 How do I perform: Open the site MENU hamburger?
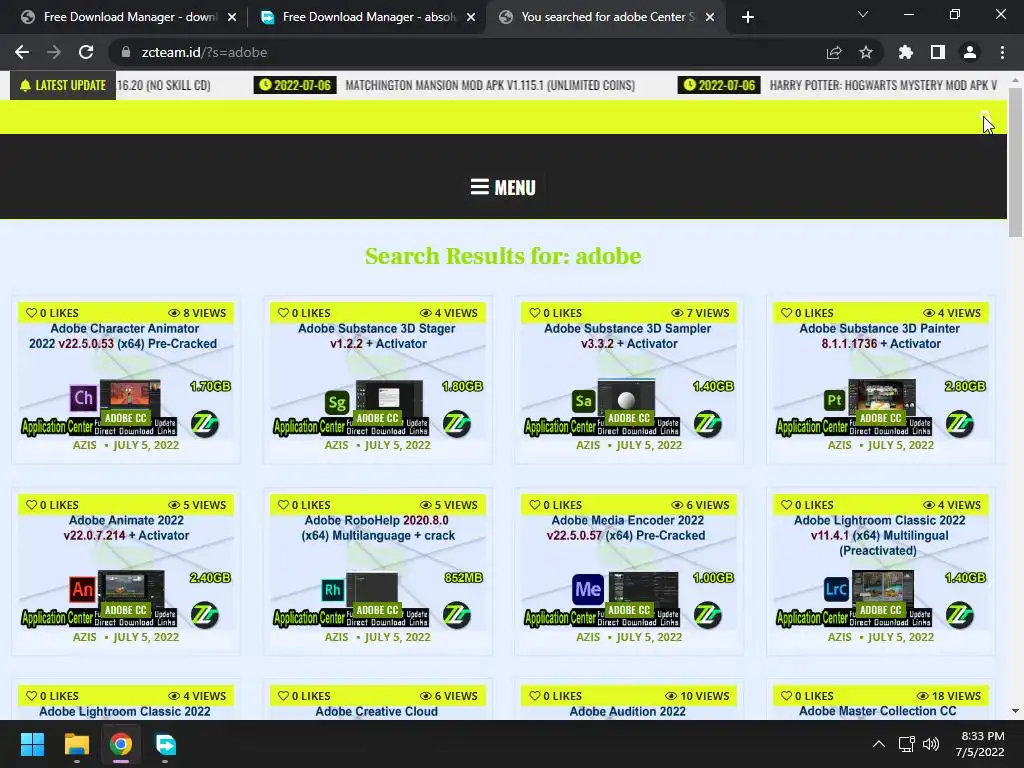(503, 187)
